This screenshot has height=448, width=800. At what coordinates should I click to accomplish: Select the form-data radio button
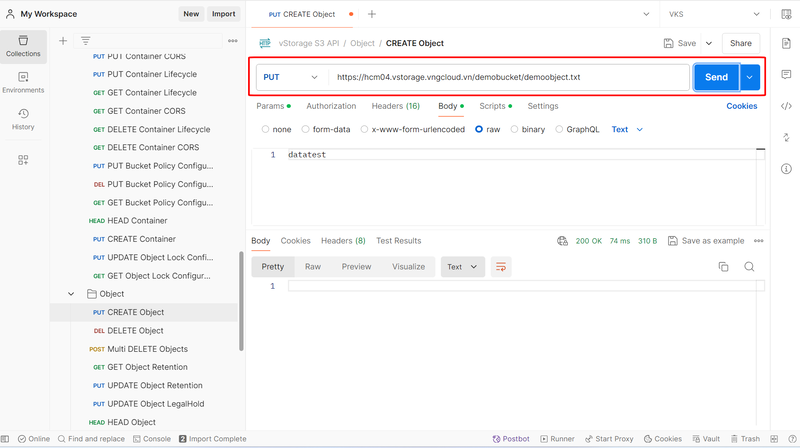pos(306,129)
